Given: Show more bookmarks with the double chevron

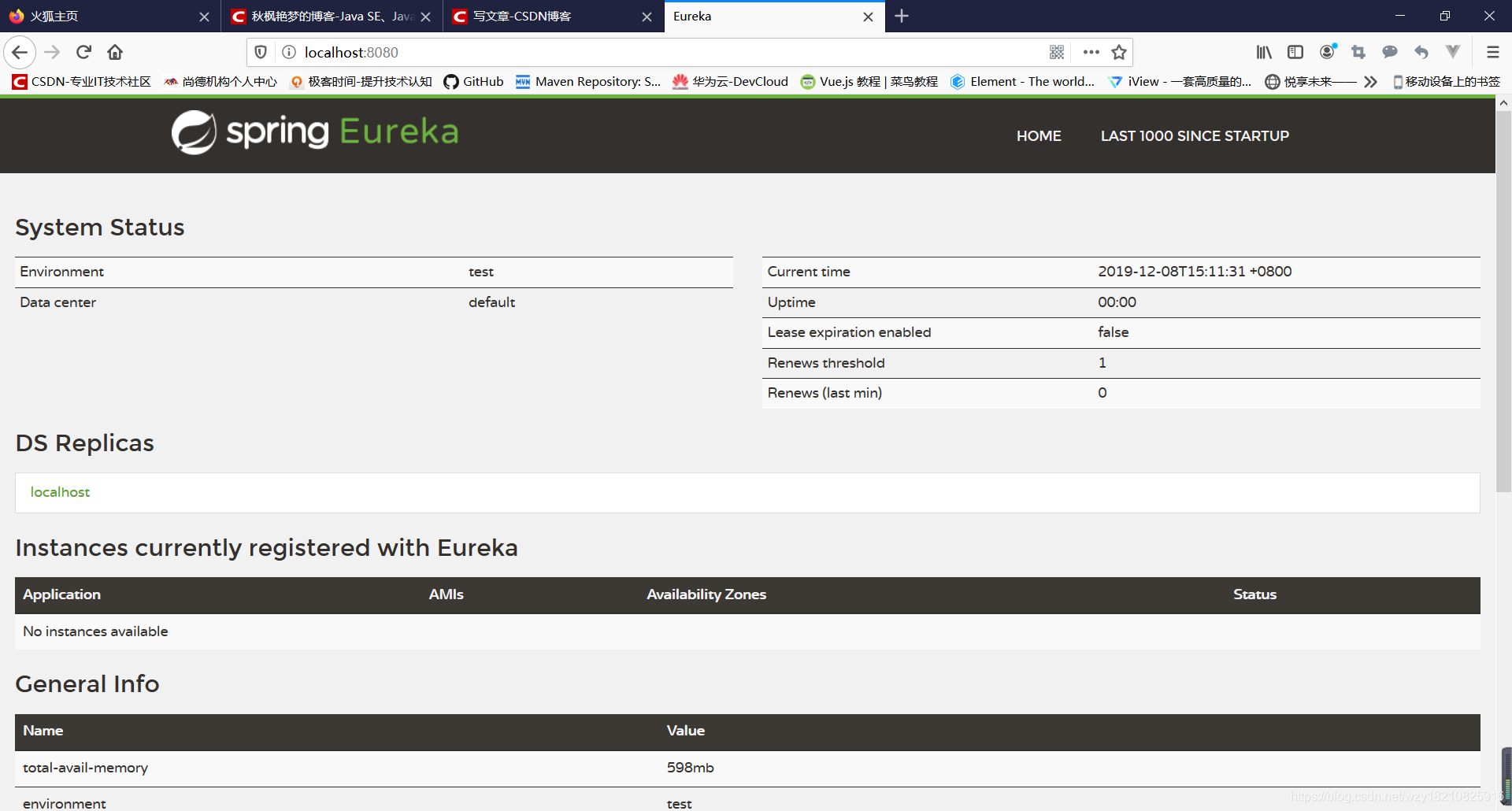Looking at the screenshot, I should point(1370,81).
